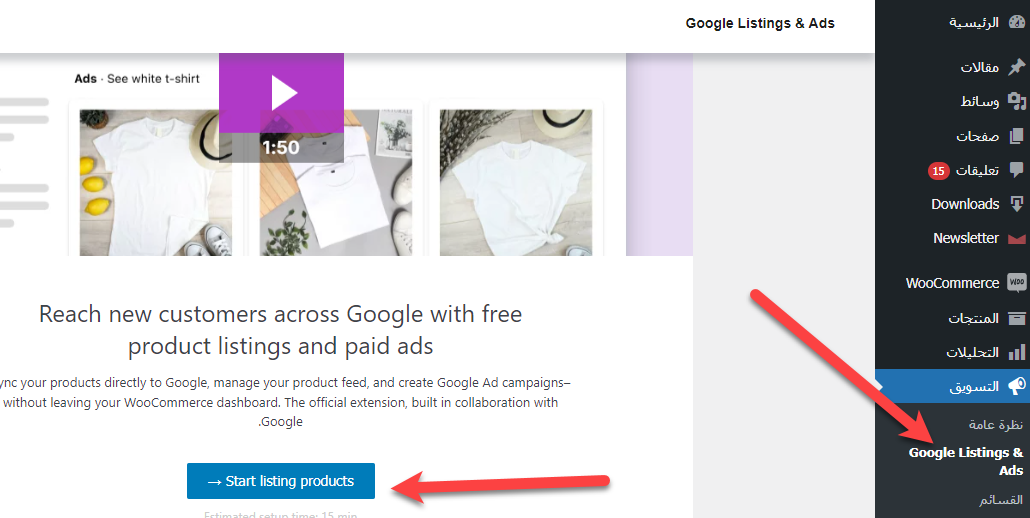Click the speech bubble icon beside تعليقات

tap(1016, 170)
